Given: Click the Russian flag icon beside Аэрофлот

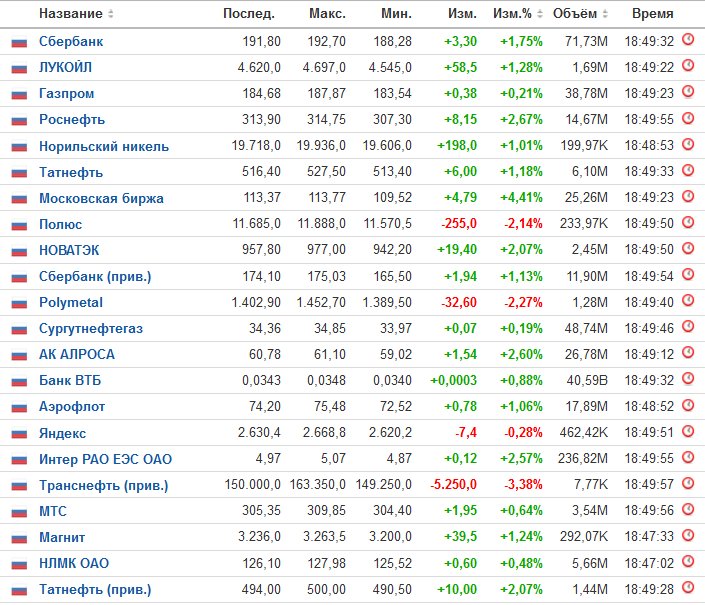Looking at the screenshot, I should pos(19,408).
